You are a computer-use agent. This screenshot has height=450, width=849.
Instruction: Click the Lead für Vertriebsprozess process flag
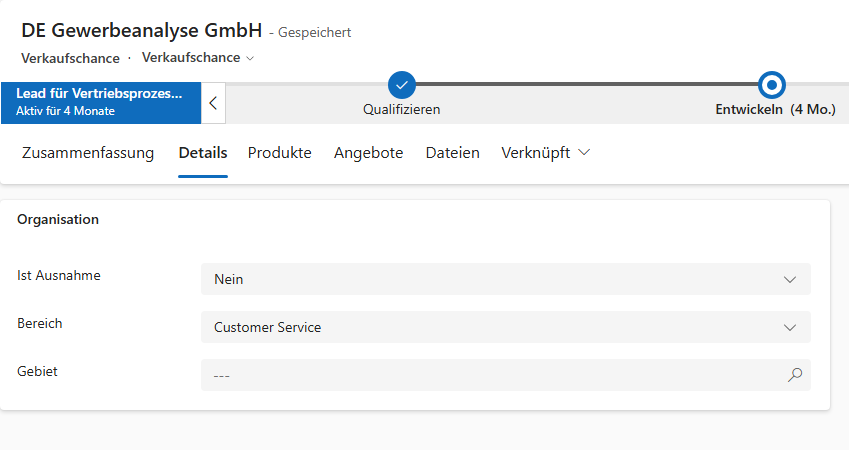100,102
